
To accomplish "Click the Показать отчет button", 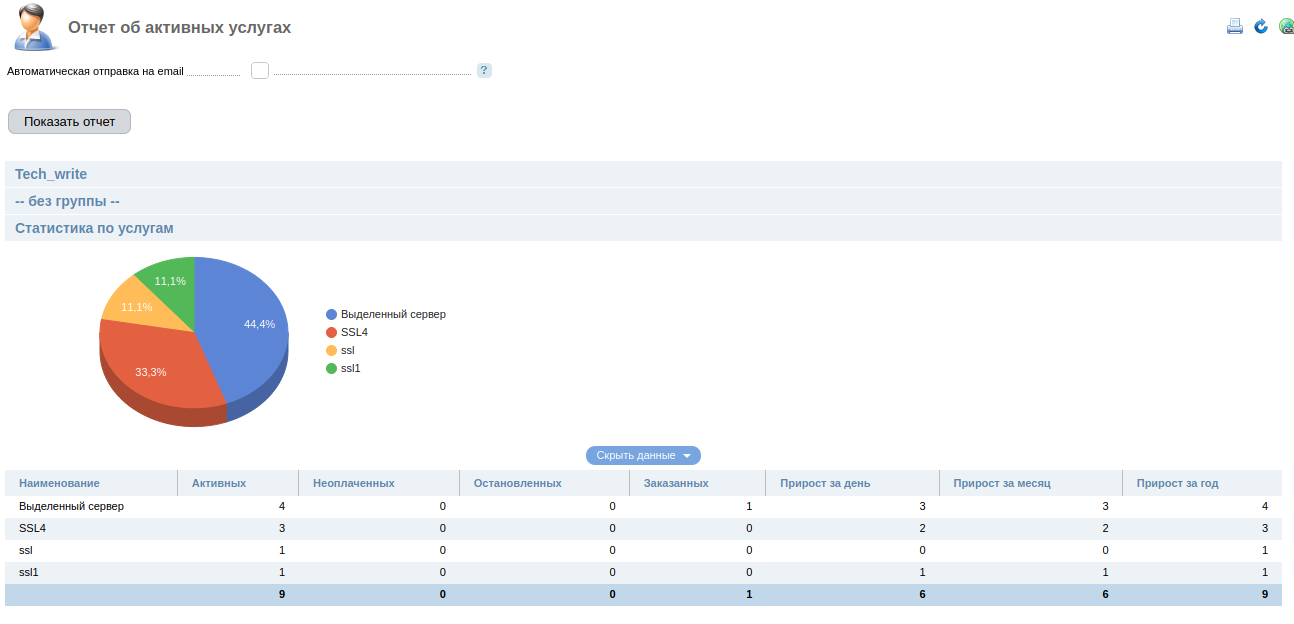I will tap(70, 122).
